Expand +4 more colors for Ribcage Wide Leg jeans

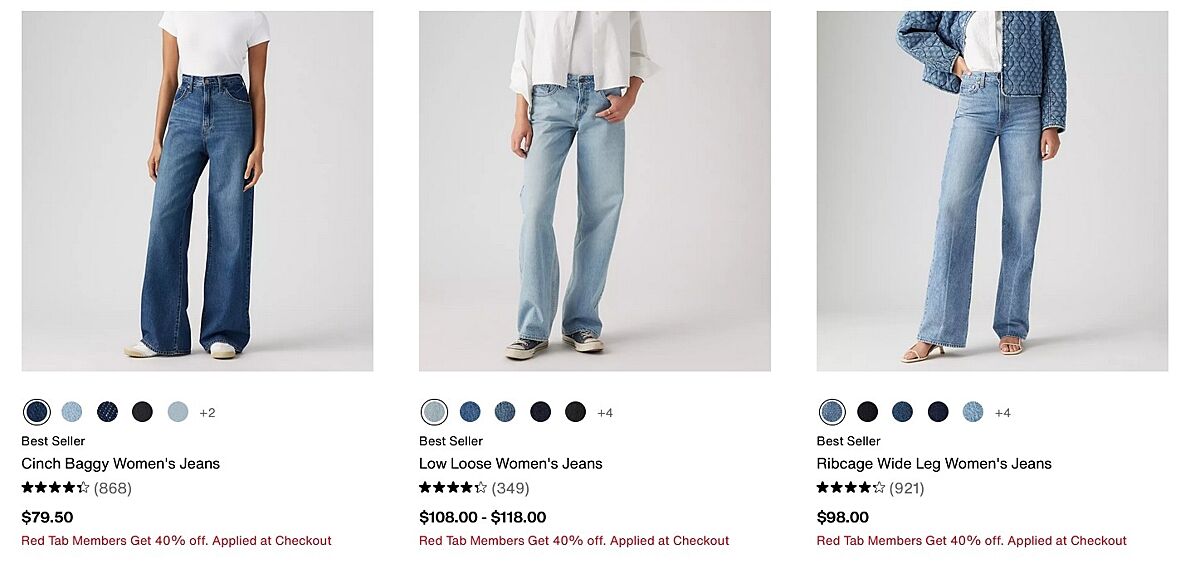(x=1002, y=413)
